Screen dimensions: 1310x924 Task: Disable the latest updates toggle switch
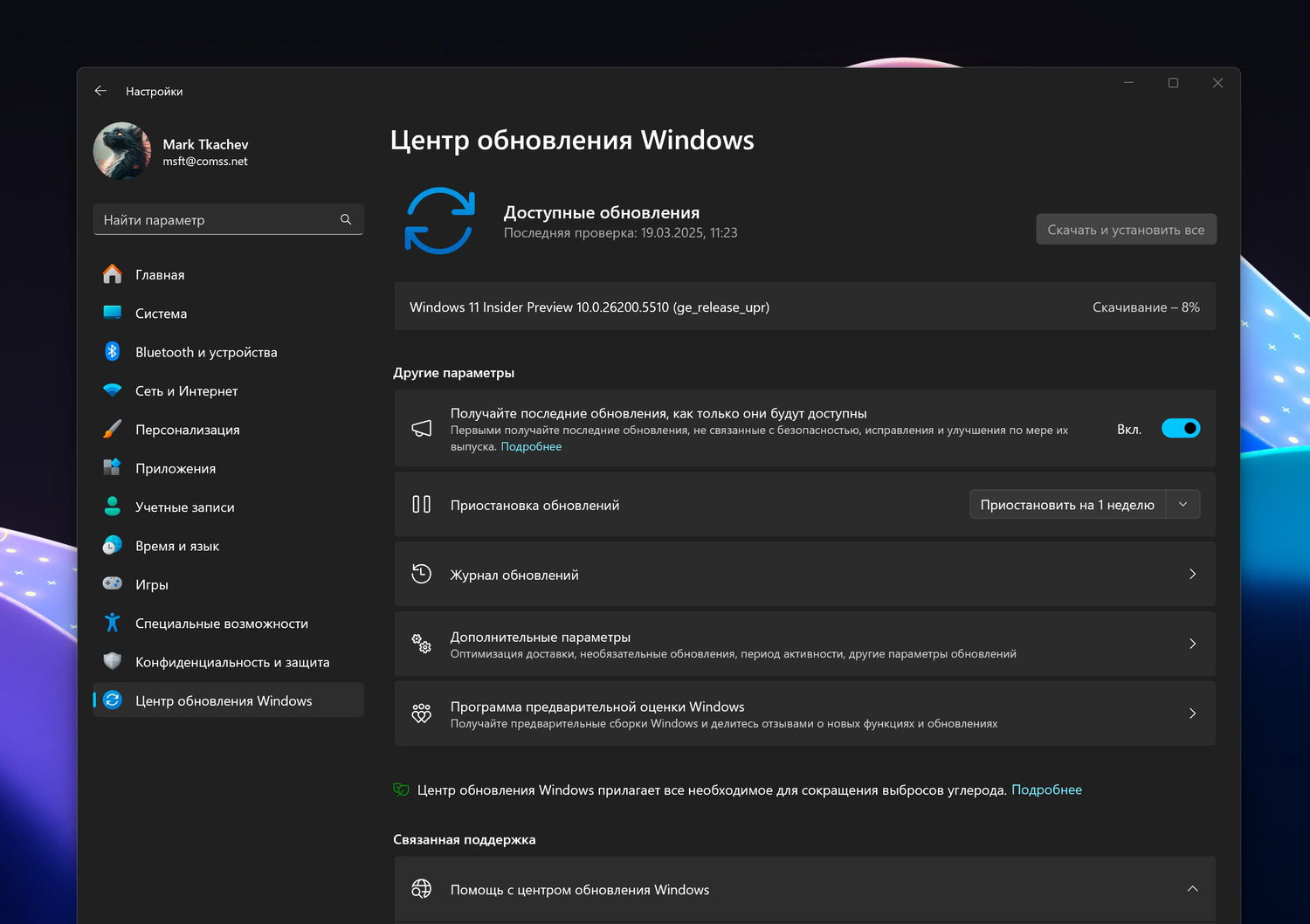tap(1181, 429)
